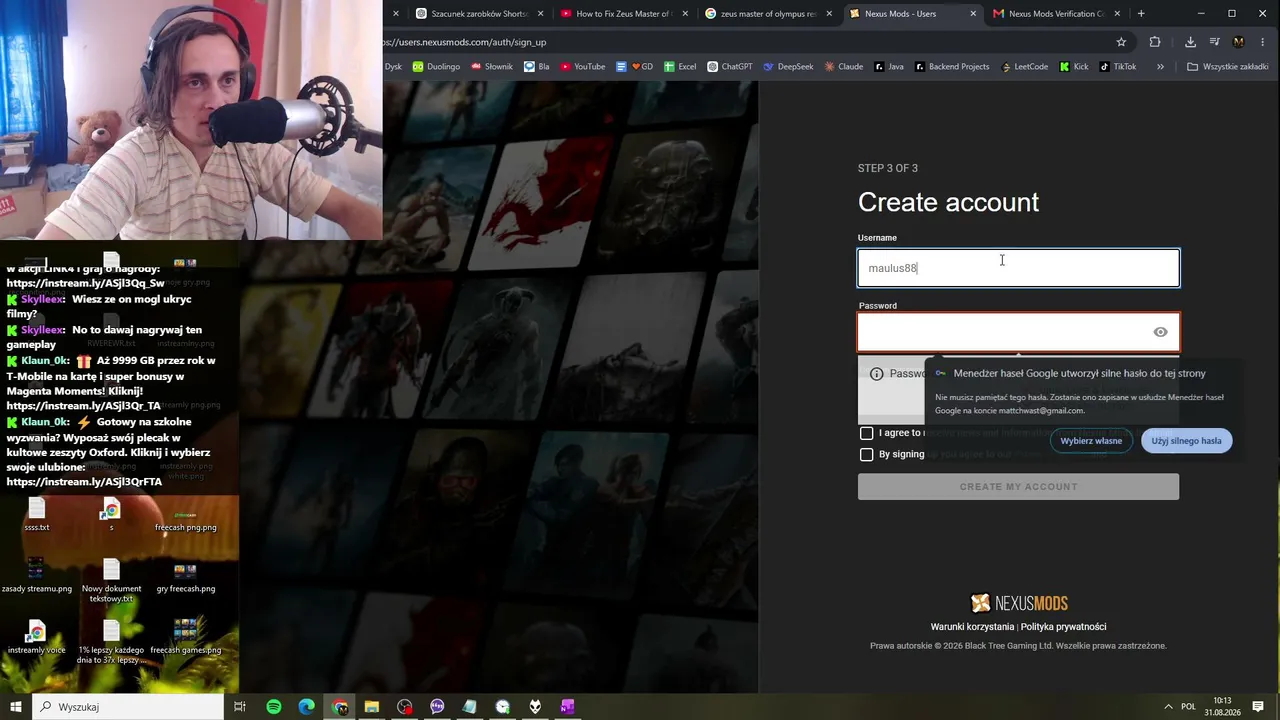
Task: Open File Explorer from the taskbar
Action: [372, 707]
